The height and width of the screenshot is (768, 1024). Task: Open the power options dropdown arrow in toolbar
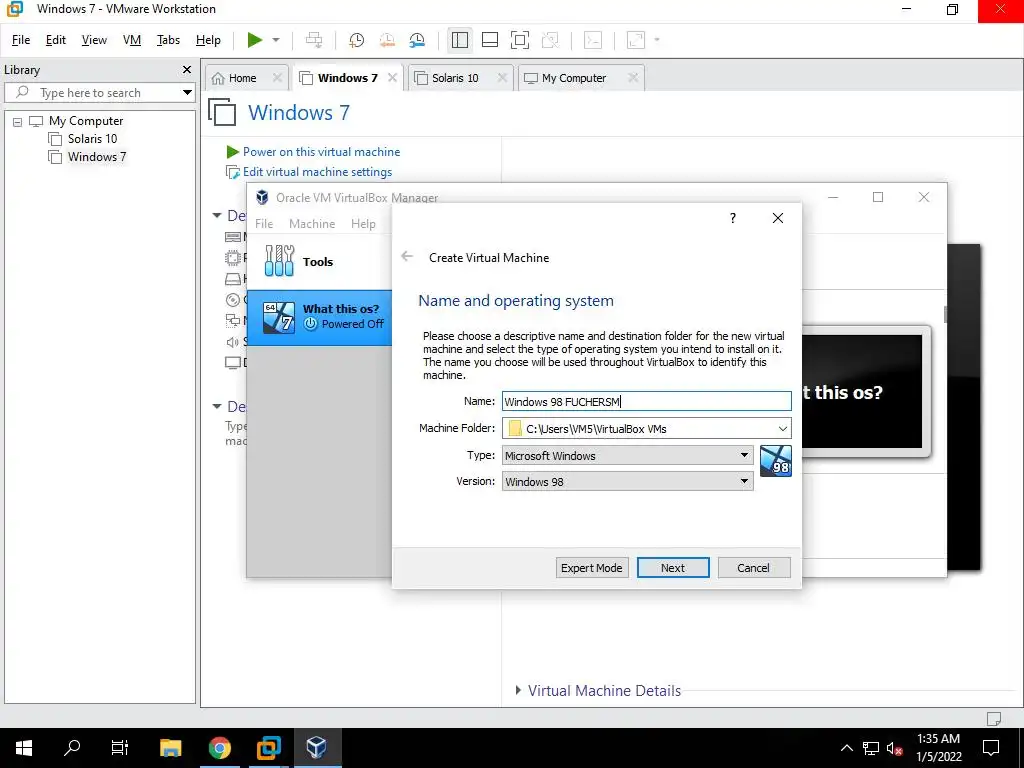point(276,40)
